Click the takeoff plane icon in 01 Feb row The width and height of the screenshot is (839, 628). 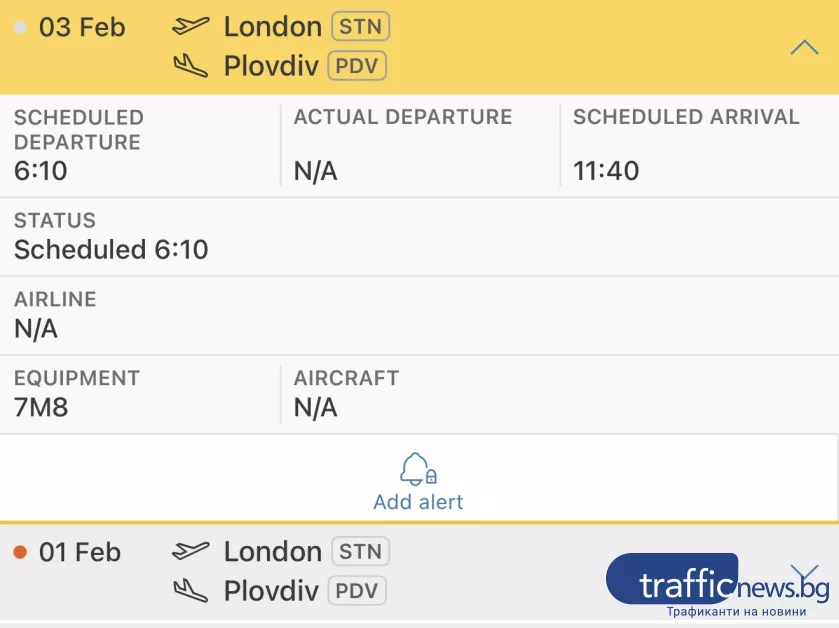[x=191, y=551]
